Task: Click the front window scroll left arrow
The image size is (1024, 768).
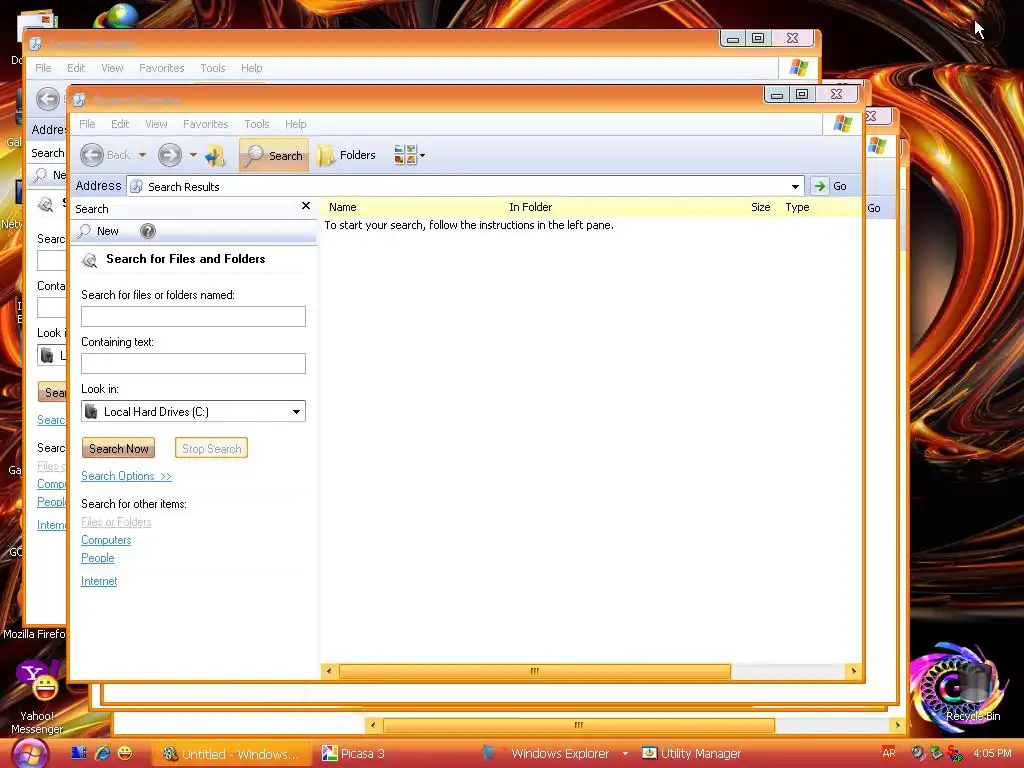Action: [328, 671]
